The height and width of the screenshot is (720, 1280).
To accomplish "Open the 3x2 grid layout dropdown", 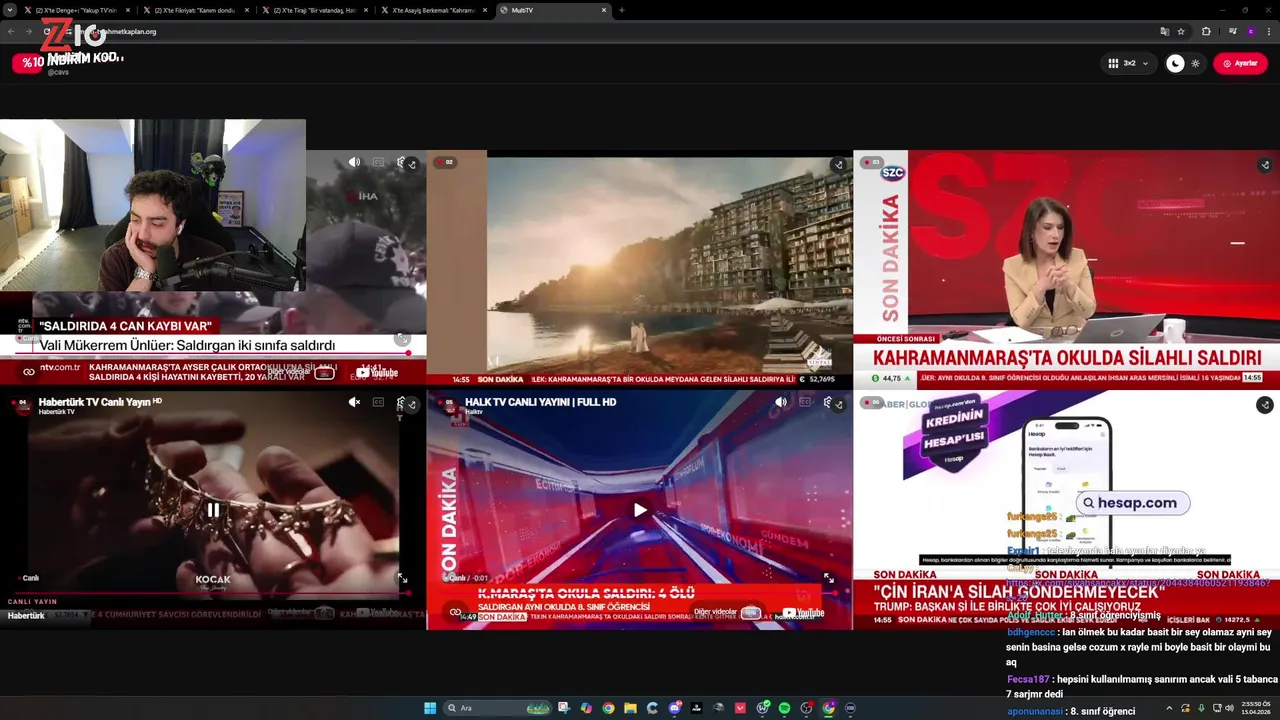I will pyautogui.click(x=1128, y=63).
